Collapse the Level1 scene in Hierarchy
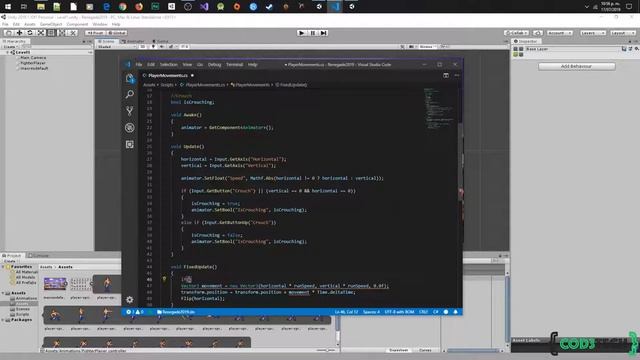Viewport: 640px width, 360px height. pyautogui.click(x=7, y=52)
